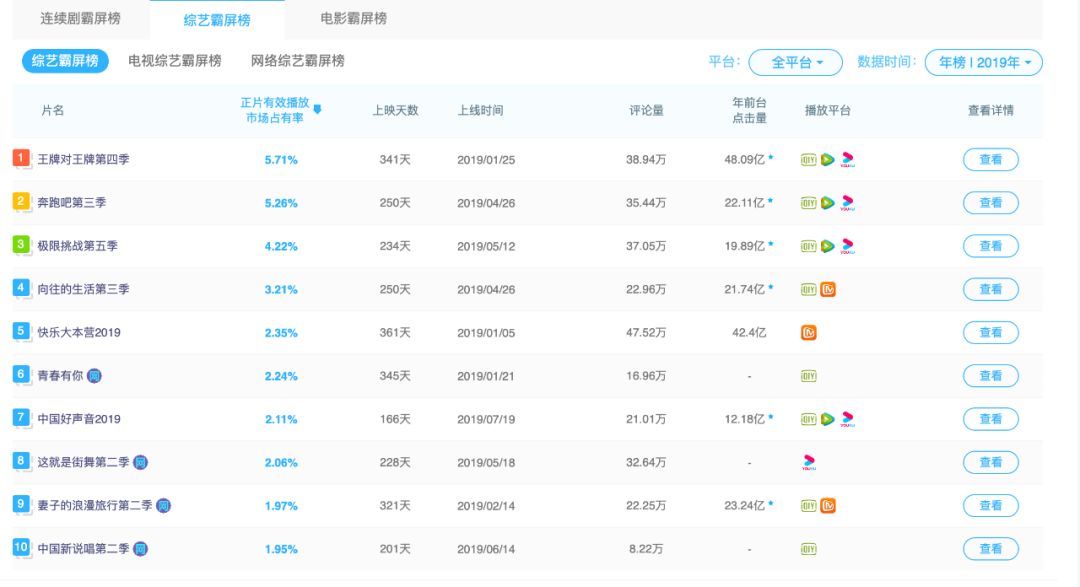Click the sort arrow beside 正片有效播放市场占有率

click(x=317, y=110)
